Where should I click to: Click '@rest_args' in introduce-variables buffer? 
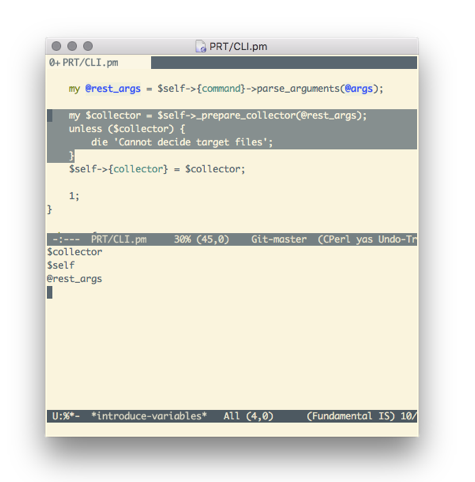pyautogui.click(x=74, y=279)
